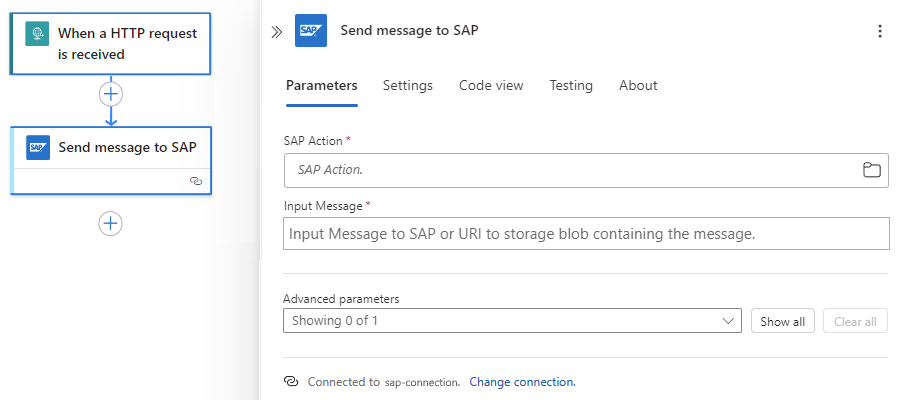
Task: Add a step between trigger and SAP action
Action: (110, 94)
